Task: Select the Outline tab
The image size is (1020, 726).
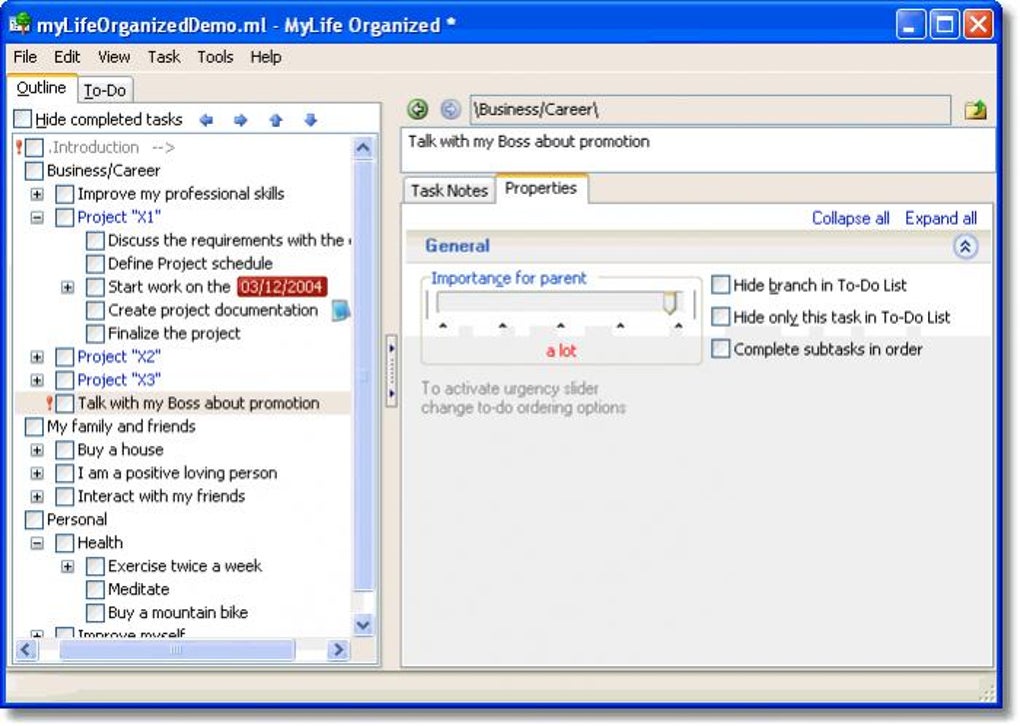Action: point(42,88)
